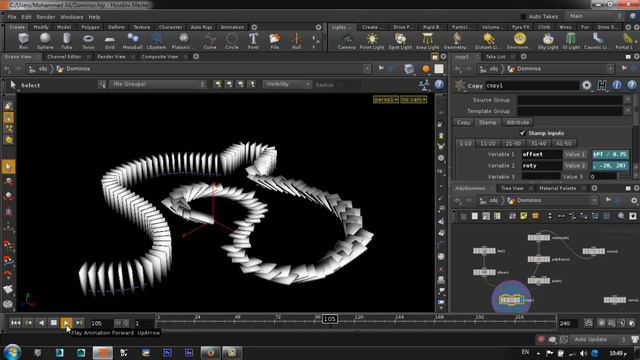Image resolution: width=640 pixels, height=360 pixels.
Task: Select the Torus shelf tool
Action: (x=88, y=41)
